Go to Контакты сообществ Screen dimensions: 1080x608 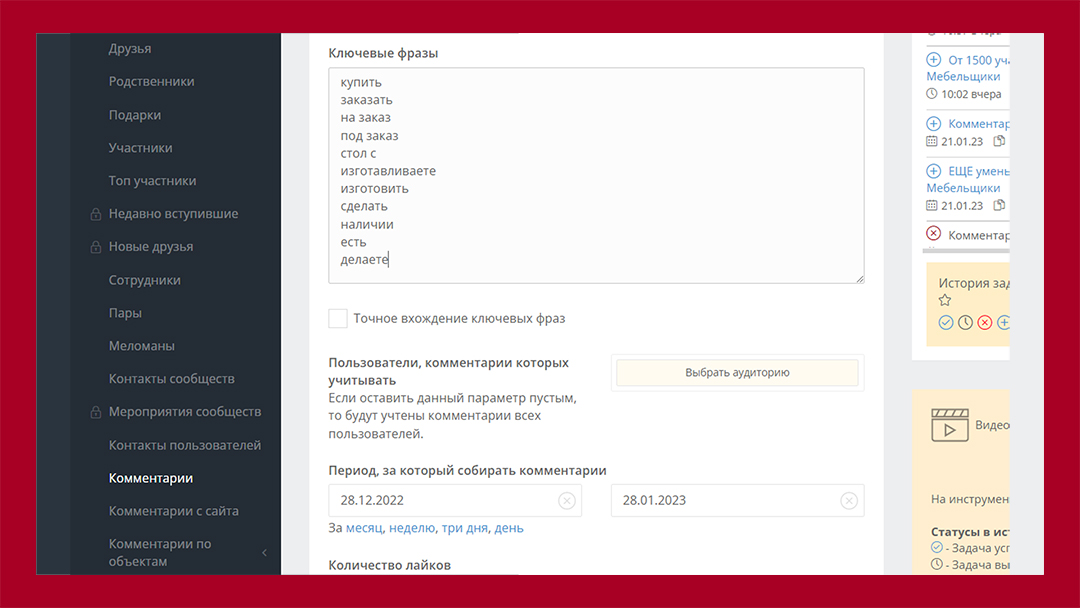172,379
